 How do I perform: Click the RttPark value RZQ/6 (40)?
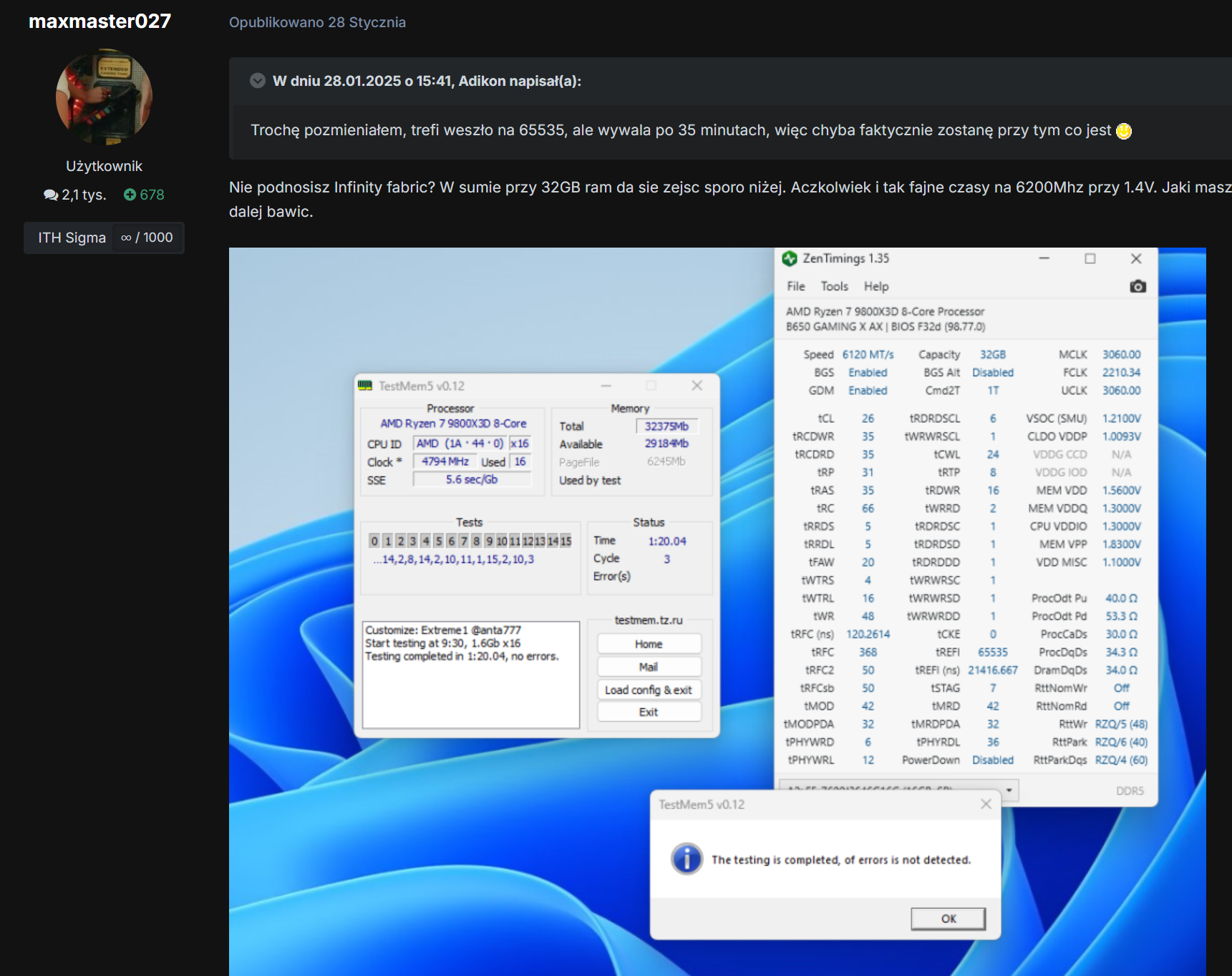coord(1121,742)
